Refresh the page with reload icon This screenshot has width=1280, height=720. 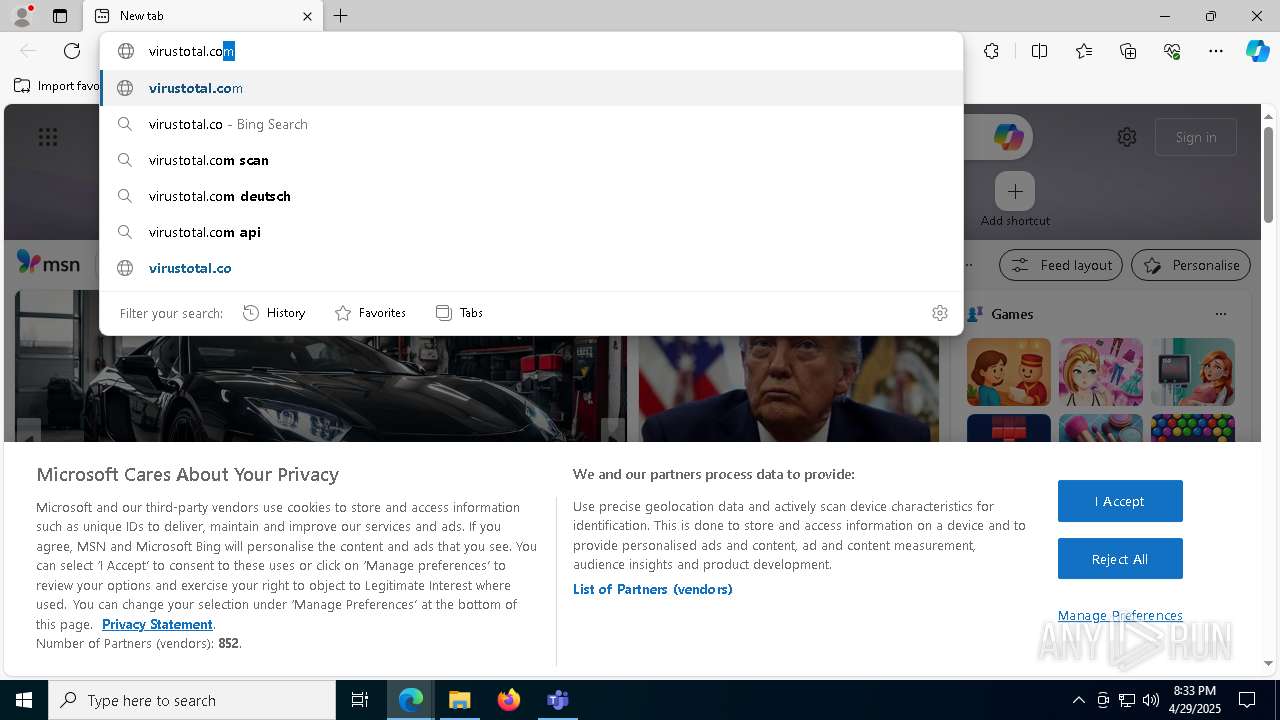coord(72,51)
